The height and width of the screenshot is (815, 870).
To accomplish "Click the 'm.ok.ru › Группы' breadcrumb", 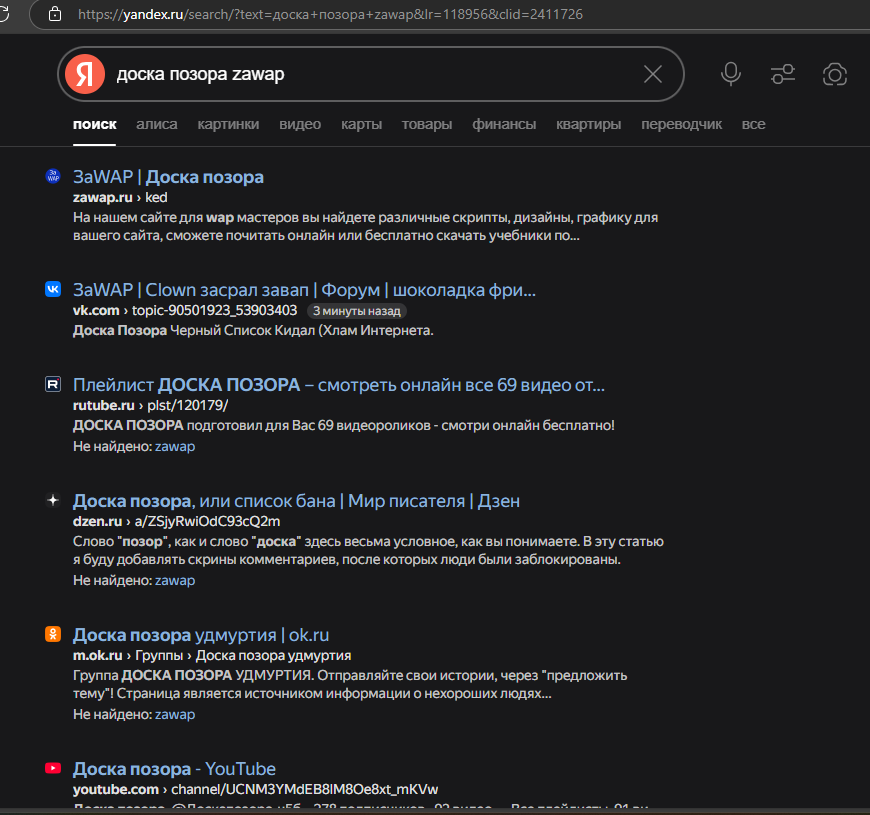I will click(x=212, y=655).
